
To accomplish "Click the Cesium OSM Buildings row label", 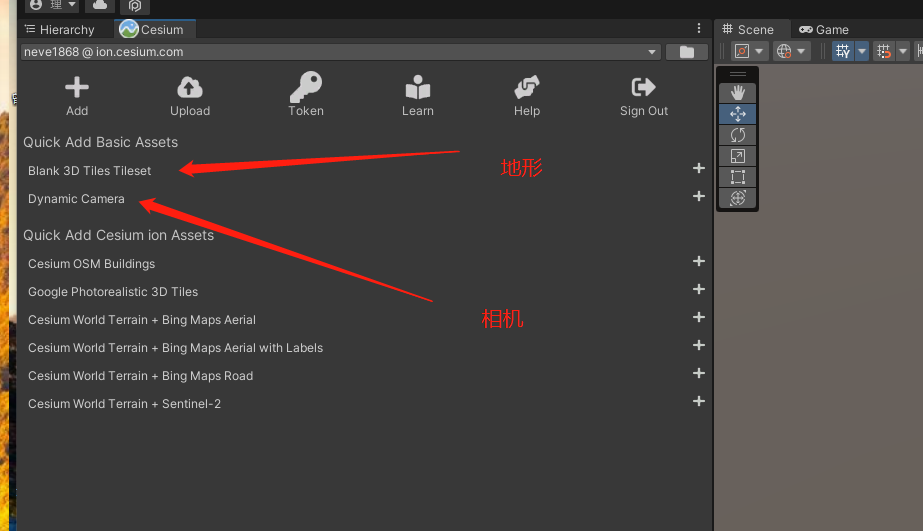I will click(91, 264).
